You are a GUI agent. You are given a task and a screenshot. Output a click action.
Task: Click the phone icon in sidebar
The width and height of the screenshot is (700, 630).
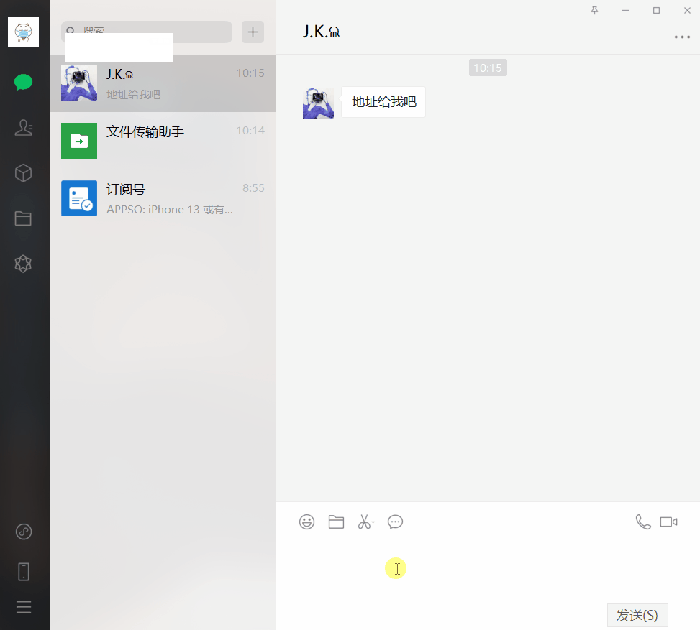pos(24,572)
